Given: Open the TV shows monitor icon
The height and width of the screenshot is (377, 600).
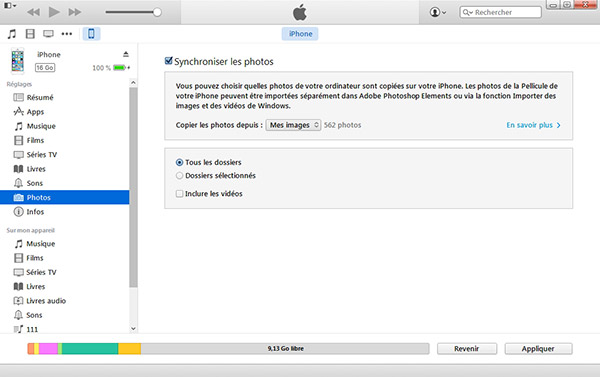Looking at the screenshot, I should coord(48,34).
